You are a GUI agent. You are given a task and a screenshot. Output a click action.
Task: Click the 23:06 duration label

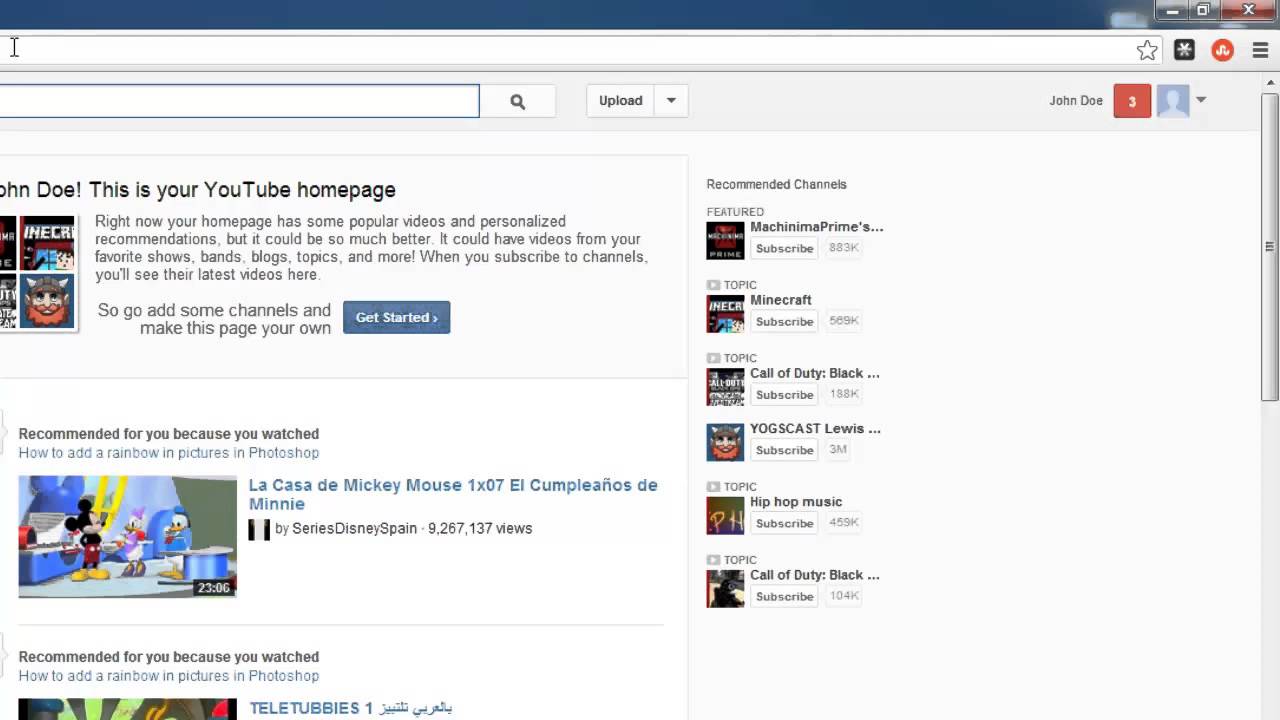tap(213, 588)
